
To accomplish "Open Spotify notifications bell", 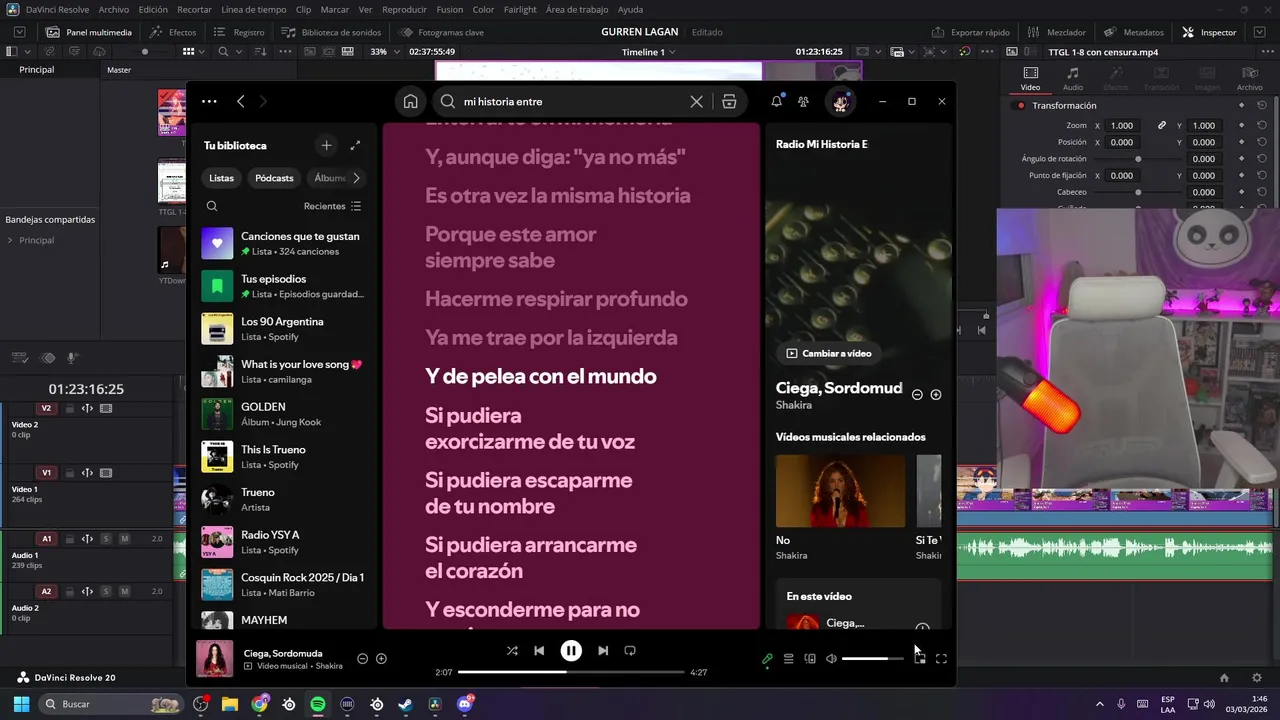I will pyautogui.click(x=777, y=101).
